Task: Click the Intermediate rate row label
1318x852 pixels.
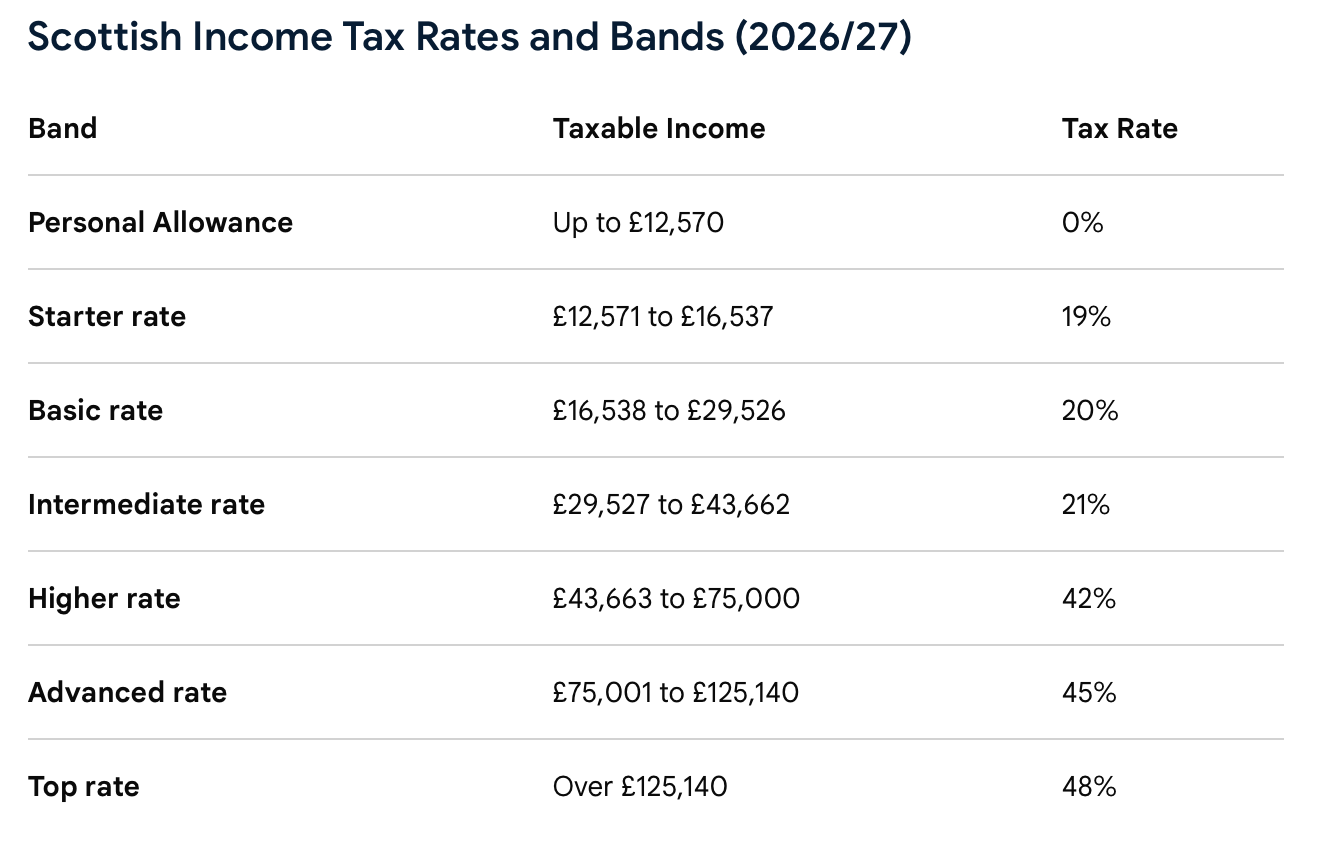Action: (147, 504)
